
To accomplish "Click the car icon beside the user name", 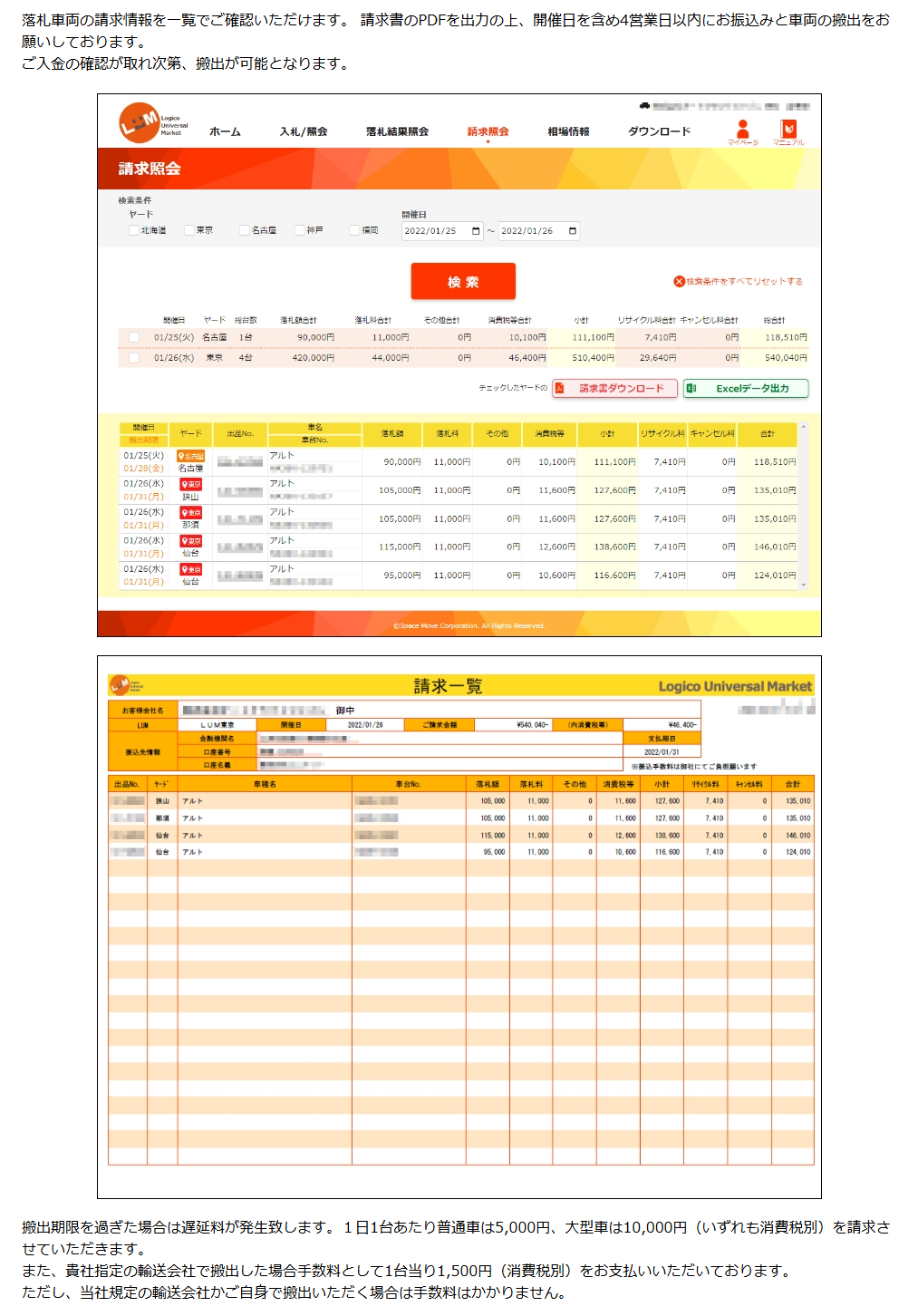I will [x=644, y=106].
